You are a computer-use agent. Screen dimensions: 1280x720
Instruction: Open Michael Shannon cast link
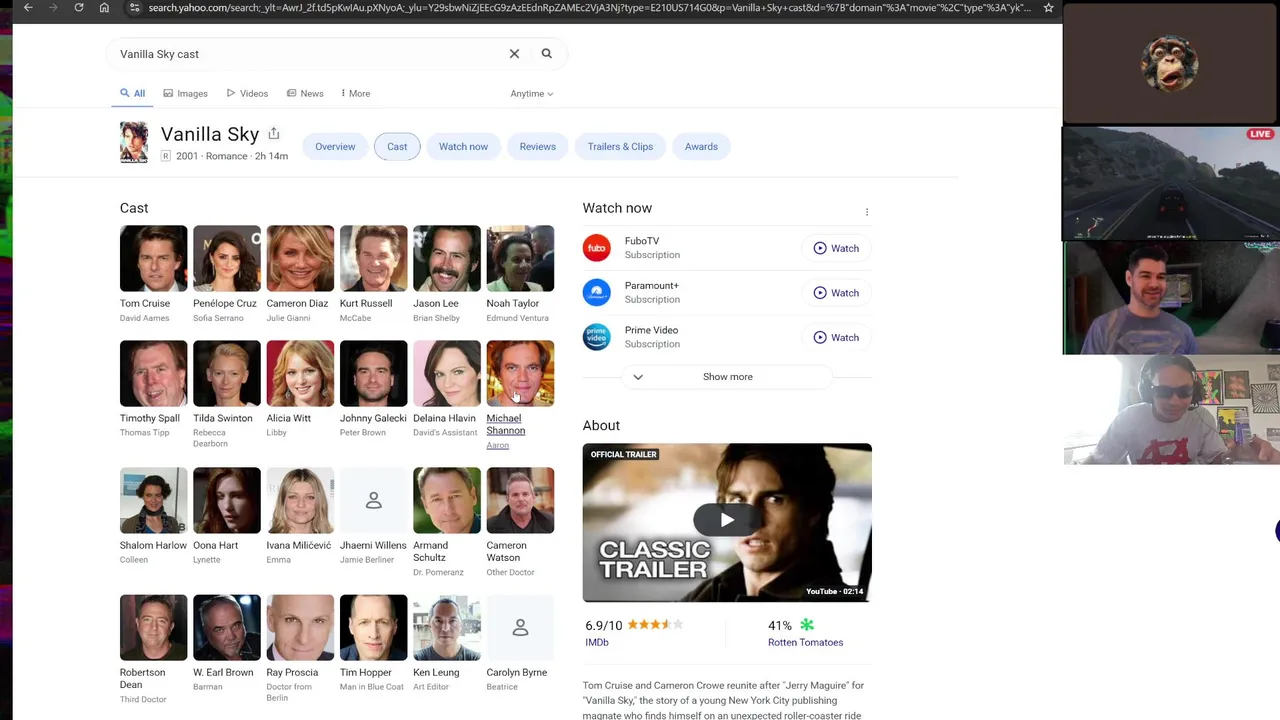(505, 424)
